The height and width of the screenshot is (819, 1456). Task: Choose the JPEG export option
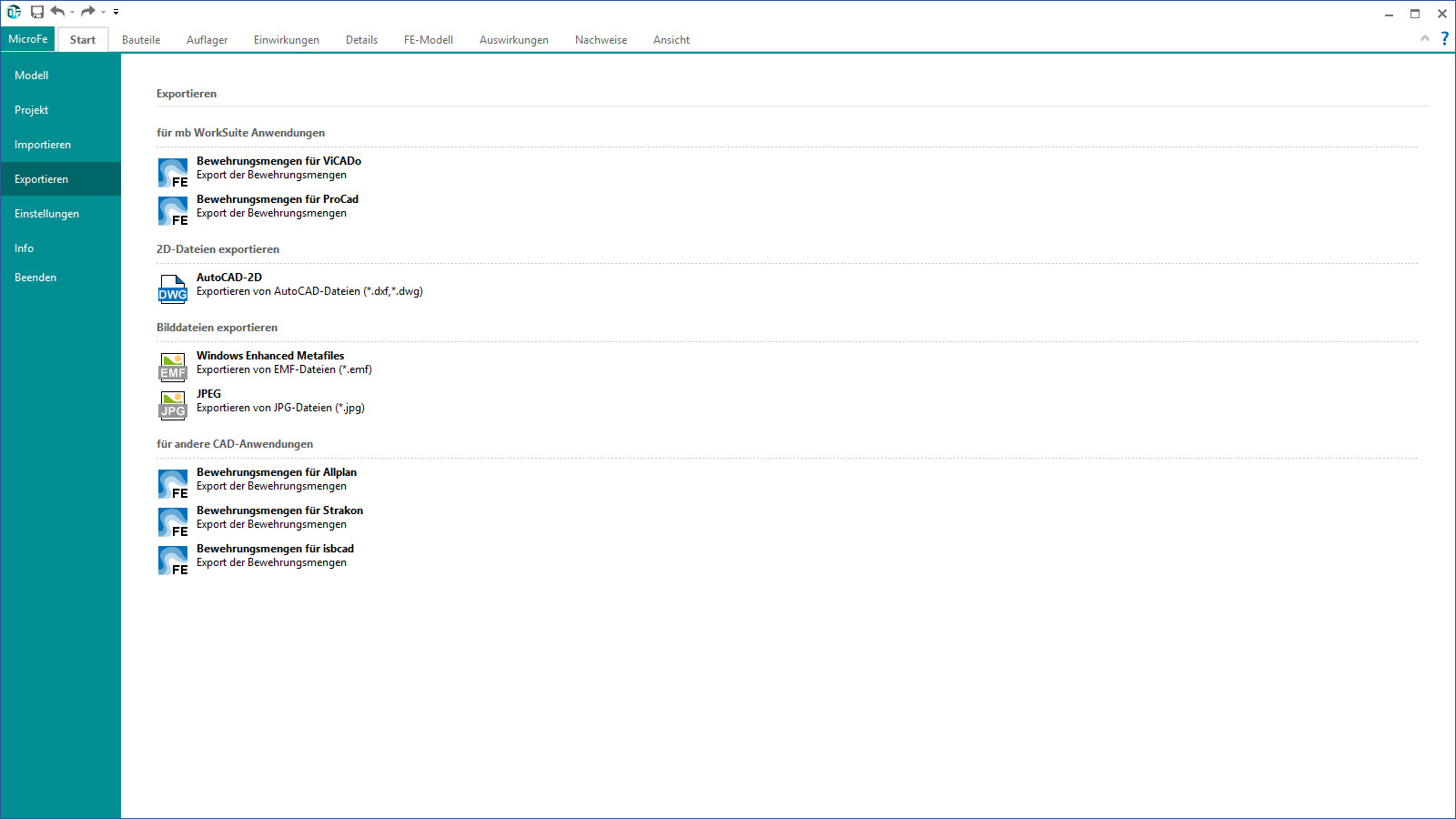[209, 394]
